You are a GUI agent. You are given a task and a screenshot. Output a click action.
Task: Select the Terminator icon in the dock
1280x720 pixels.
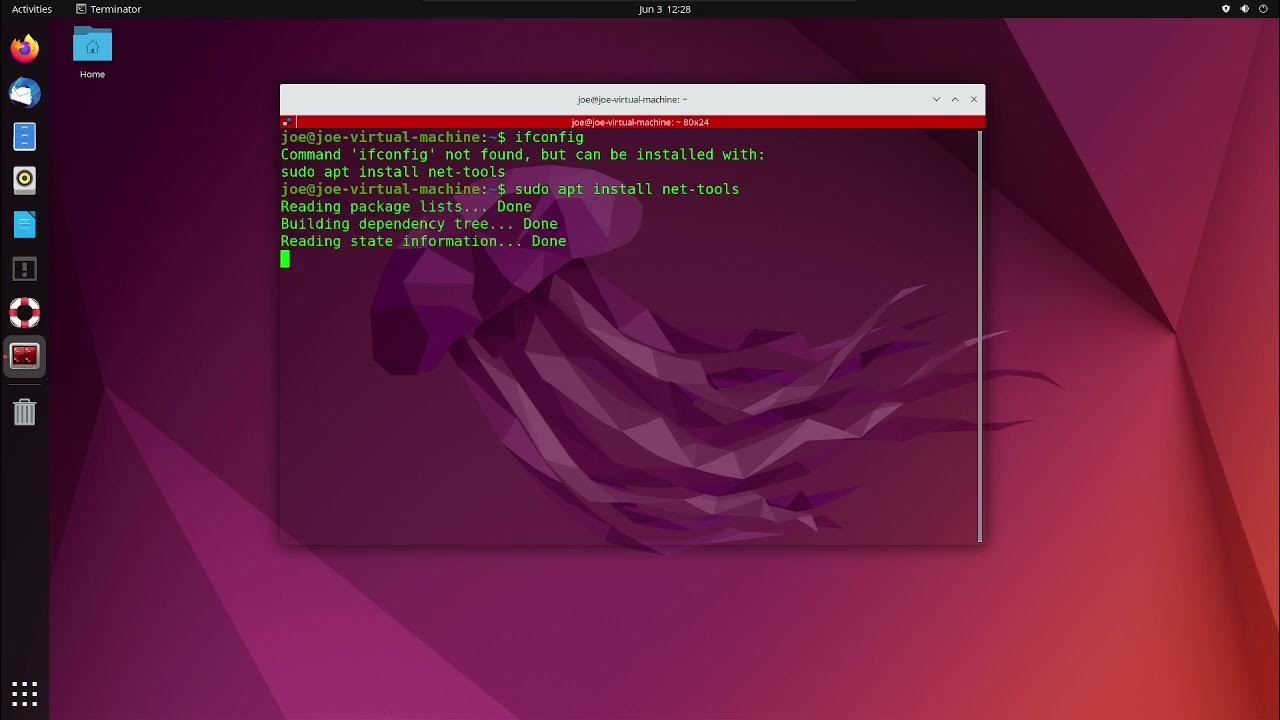tap(24, 356)
